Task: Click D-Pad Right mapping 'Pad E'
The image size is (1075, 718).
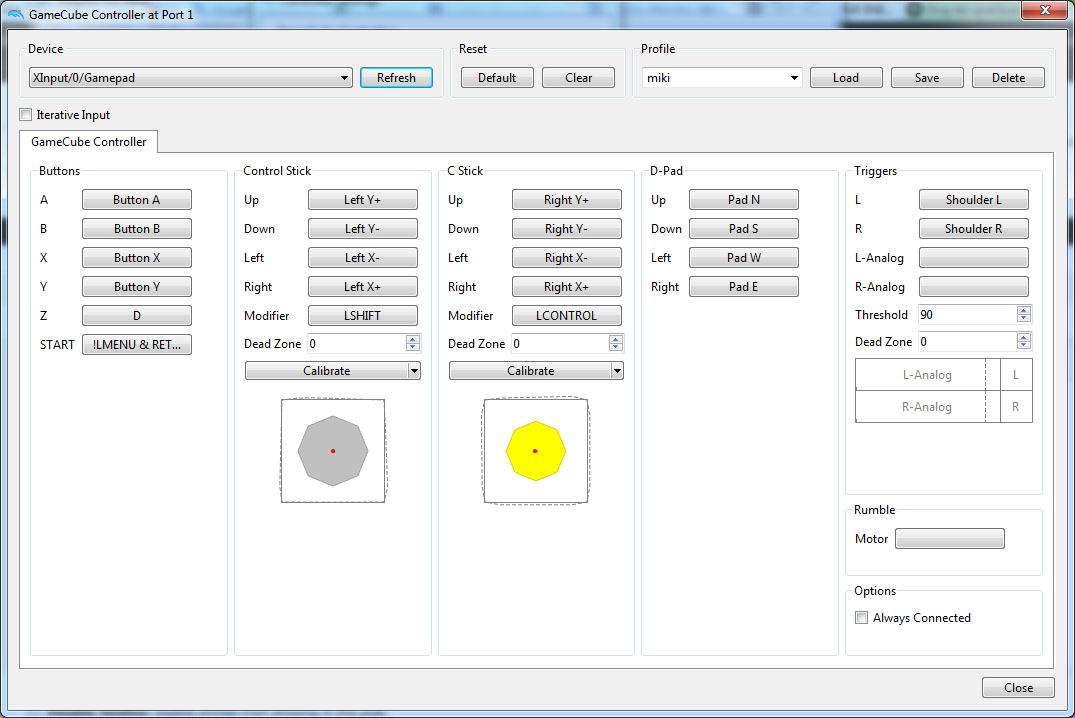Action: pyautogui.click(x=744, y=287)
